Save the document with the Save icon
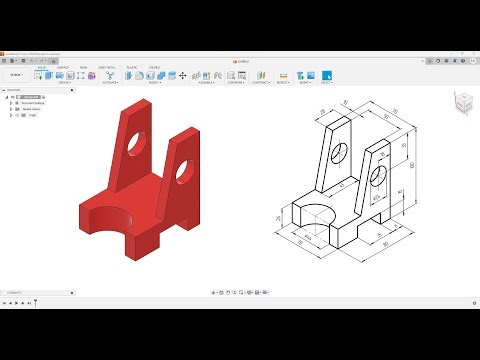The width and height of the screenshot is (480, 360). [x=23, y=61]
